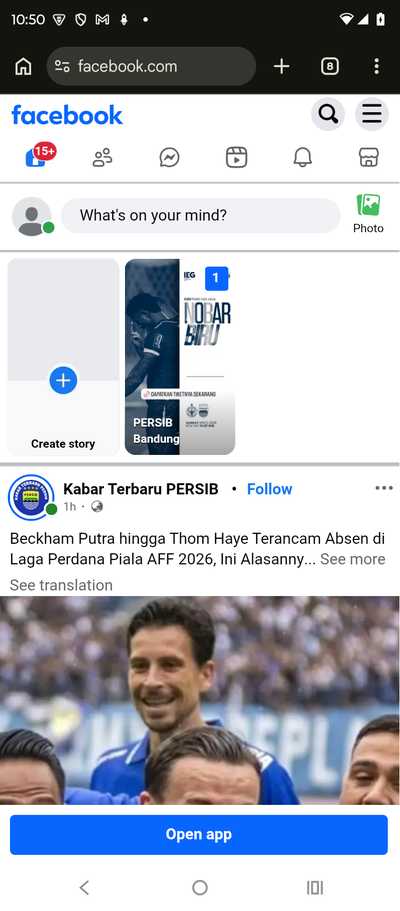Show translation of the post

tap(61, 585)
